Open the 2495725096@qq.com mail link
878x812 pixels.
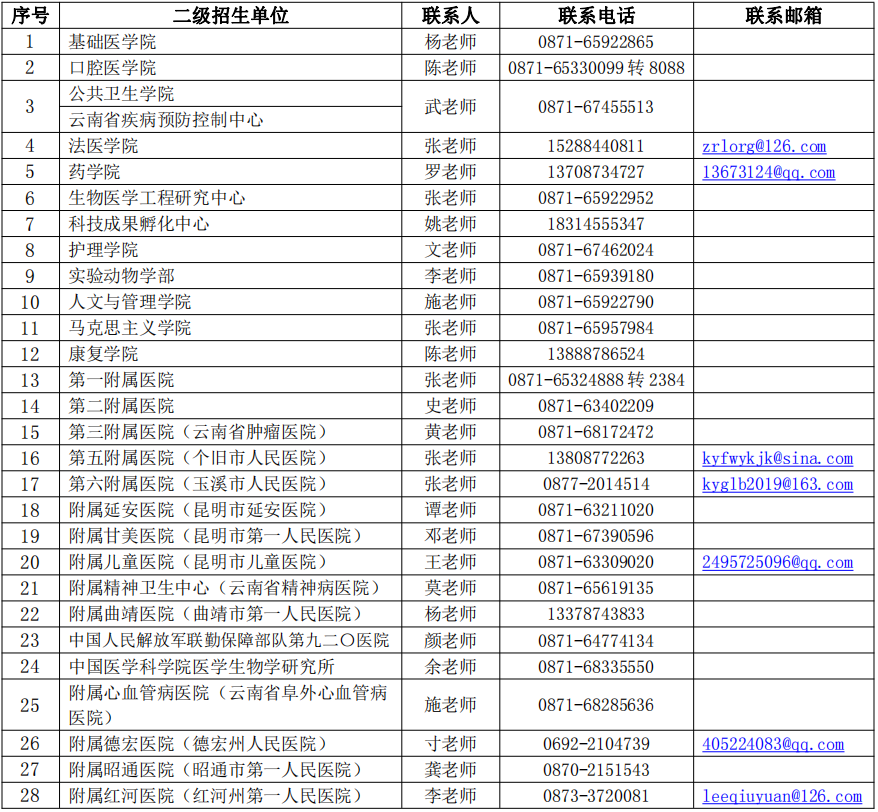[x=777, y=562]
